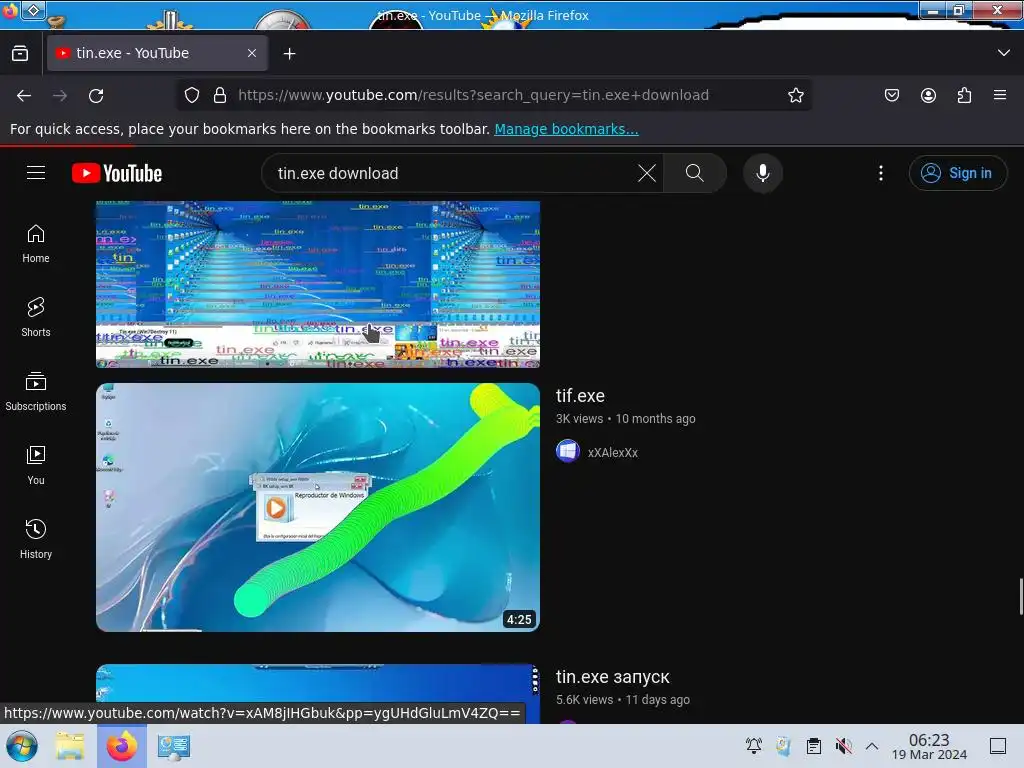Open the notifications bell in tray
The image size is (1024, 768).
[754, 746]
